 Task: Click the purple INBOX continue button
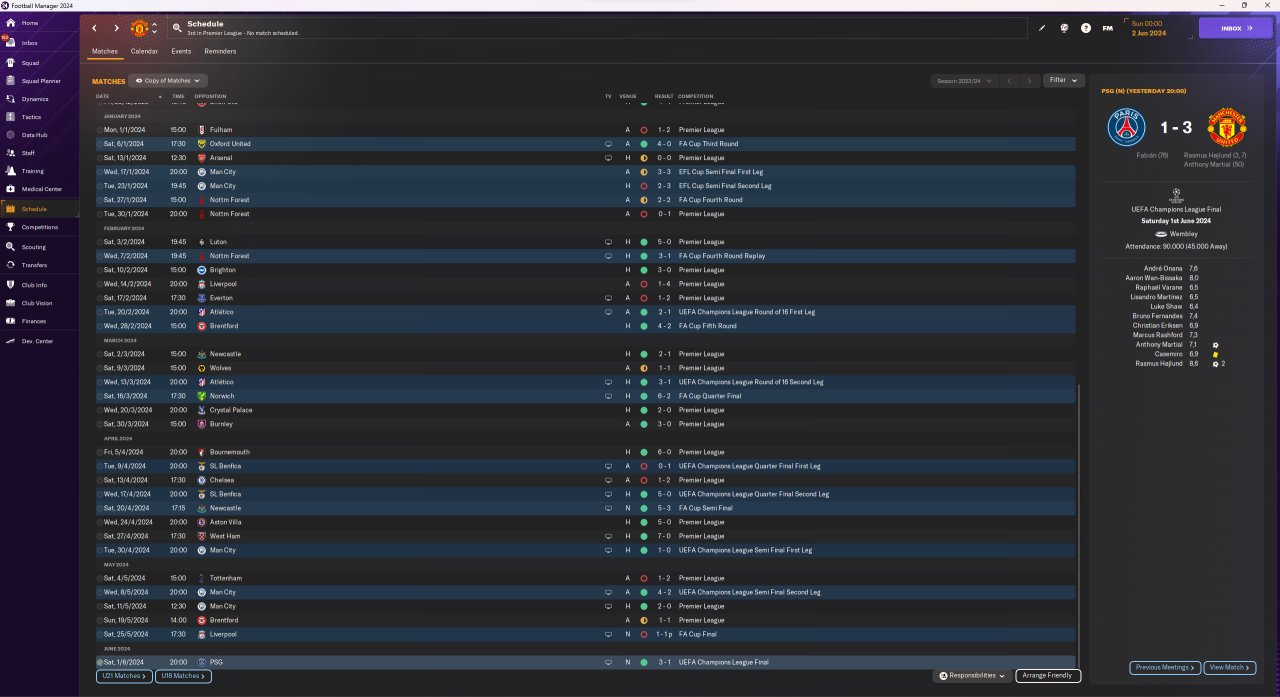tap(1236, 28)
